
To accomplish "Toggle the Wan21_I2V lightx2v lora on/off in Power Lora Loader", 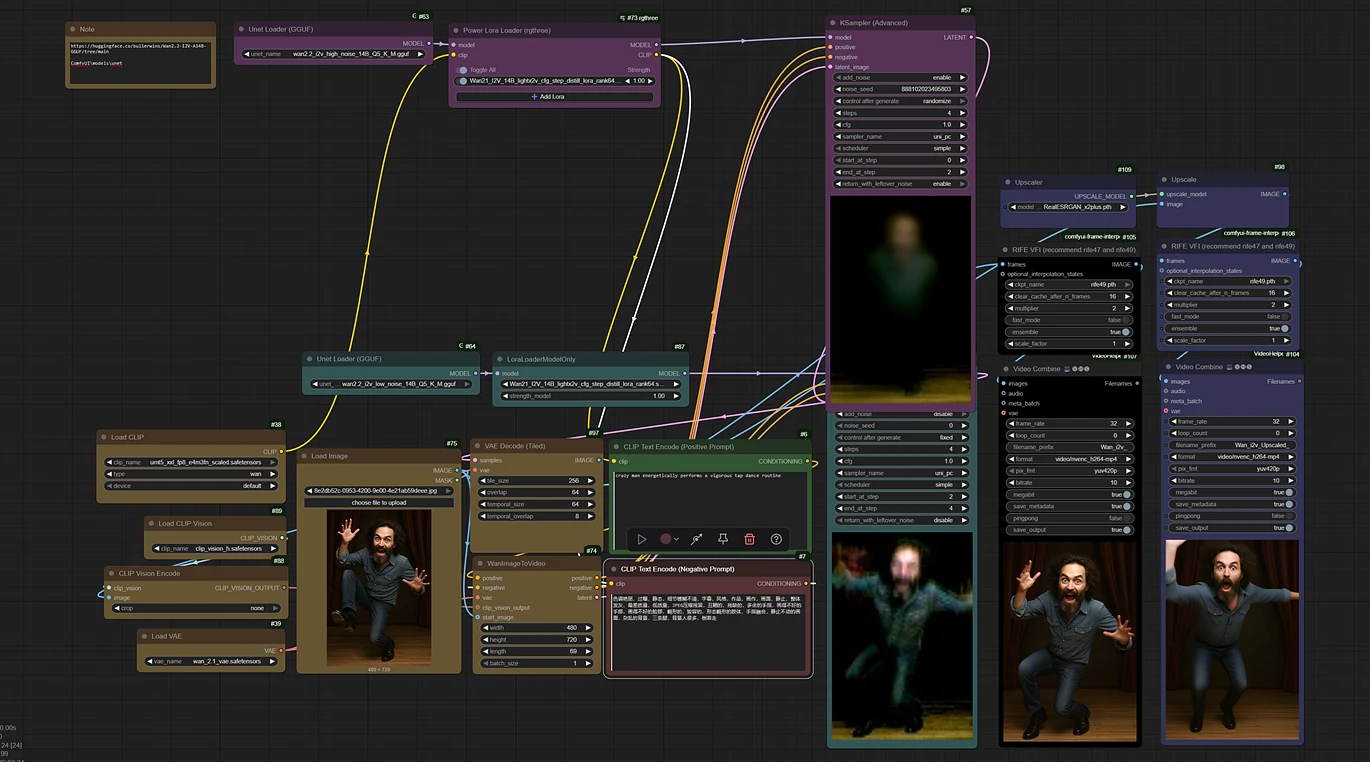I will click(463, 81).
